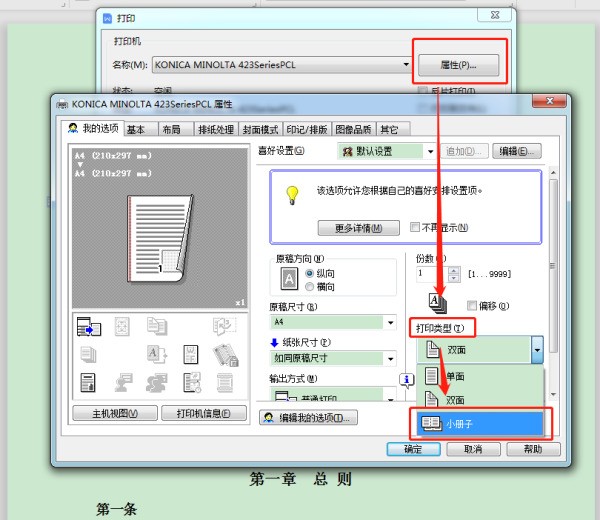Check the 不再显示 checkbox
Viewport: 600px width, 520px height.
415,227
